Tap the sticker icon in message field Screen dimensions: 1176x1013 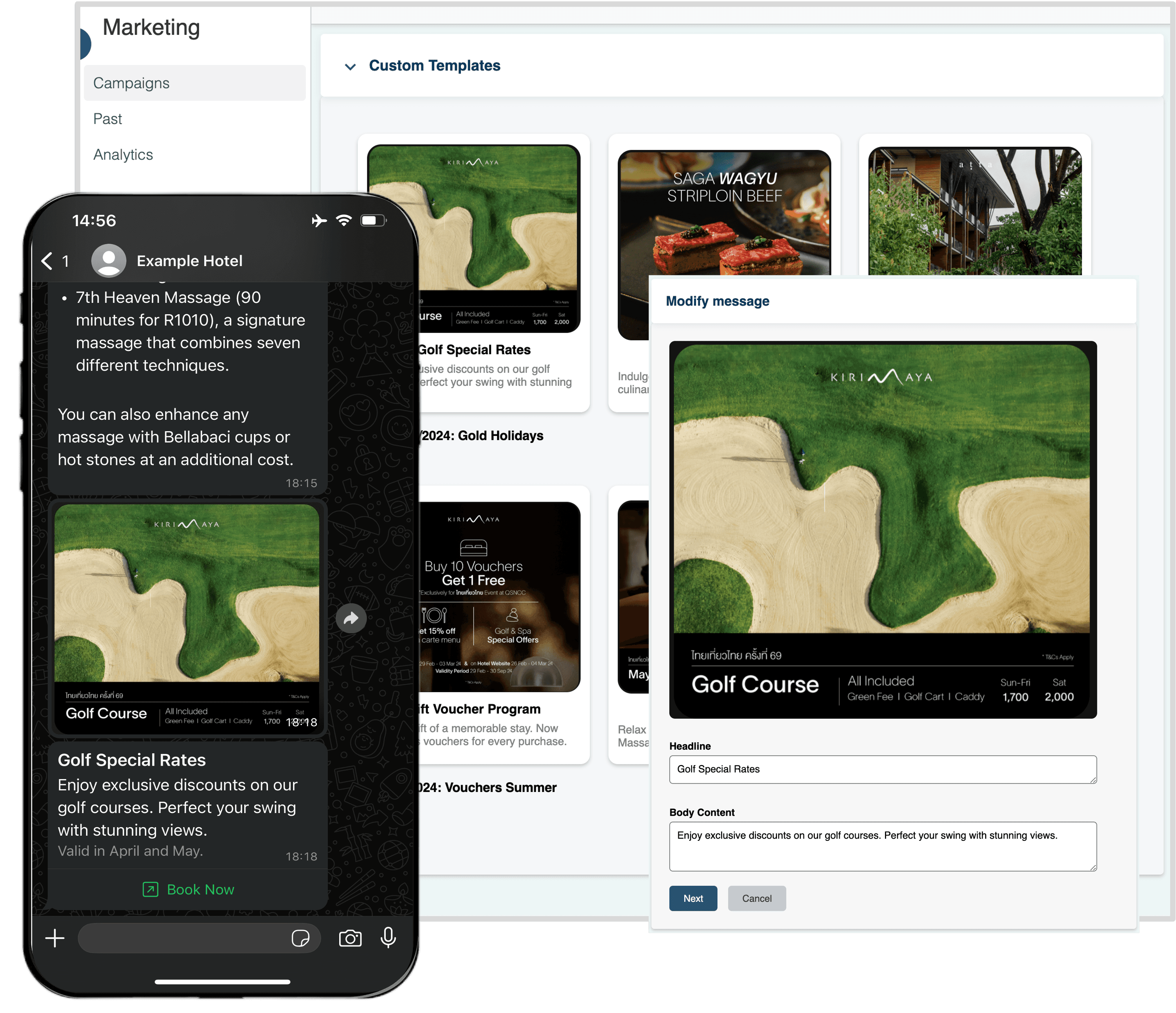[300, 938]
